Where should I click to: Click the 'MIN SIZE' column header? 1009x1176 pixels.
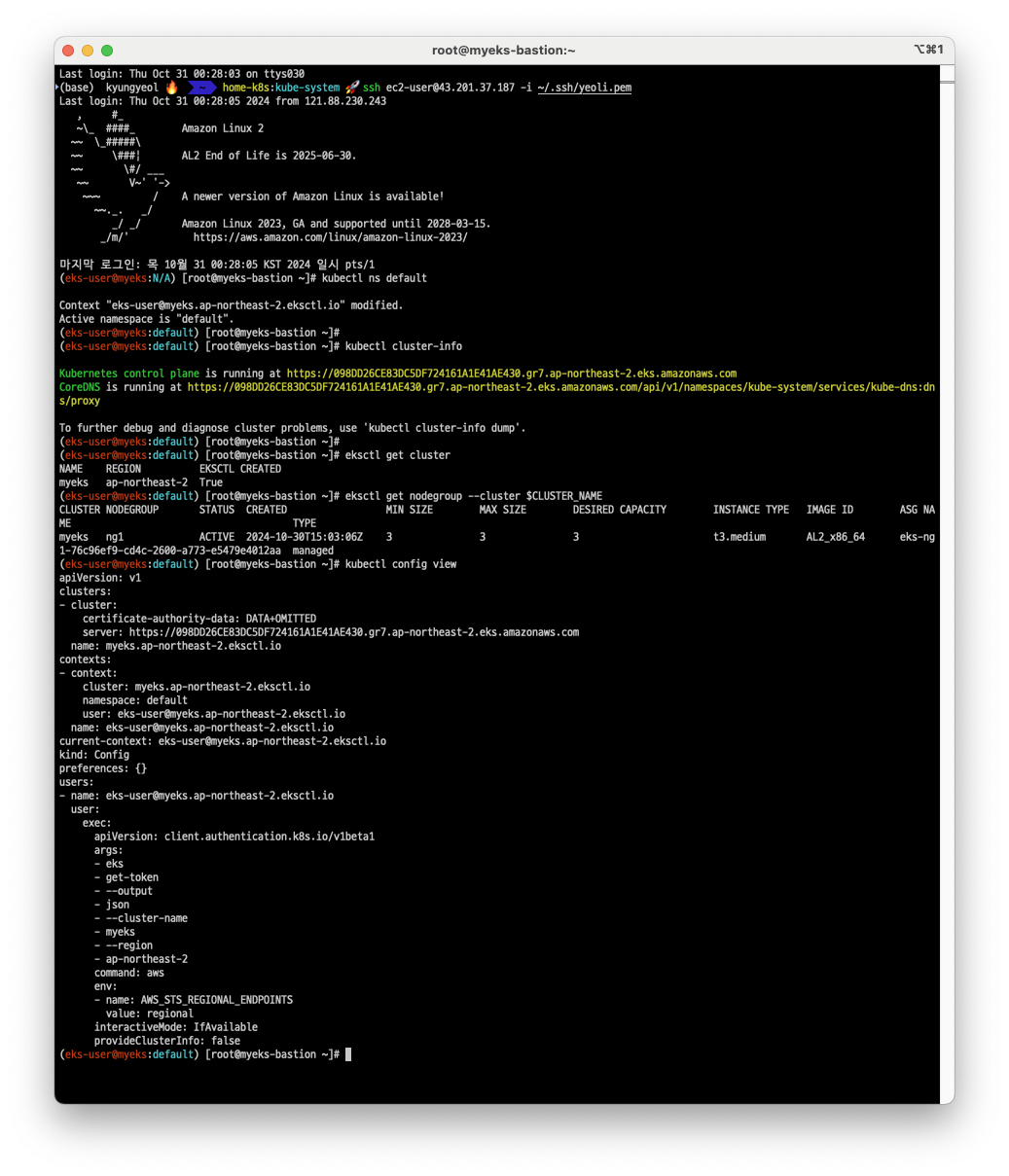coord(410,510)
